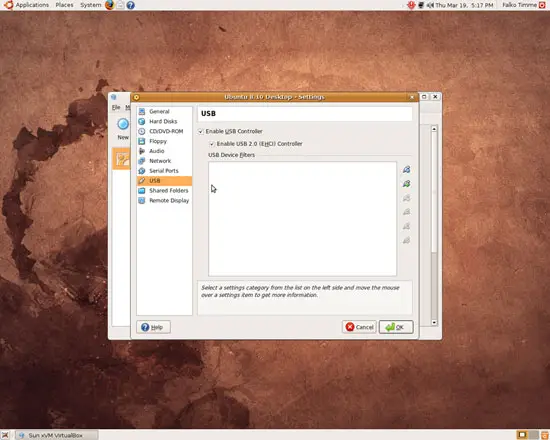Click the Sun xVM VirtualBox taskbar item

pyautogui.click(x=56, y=435)
